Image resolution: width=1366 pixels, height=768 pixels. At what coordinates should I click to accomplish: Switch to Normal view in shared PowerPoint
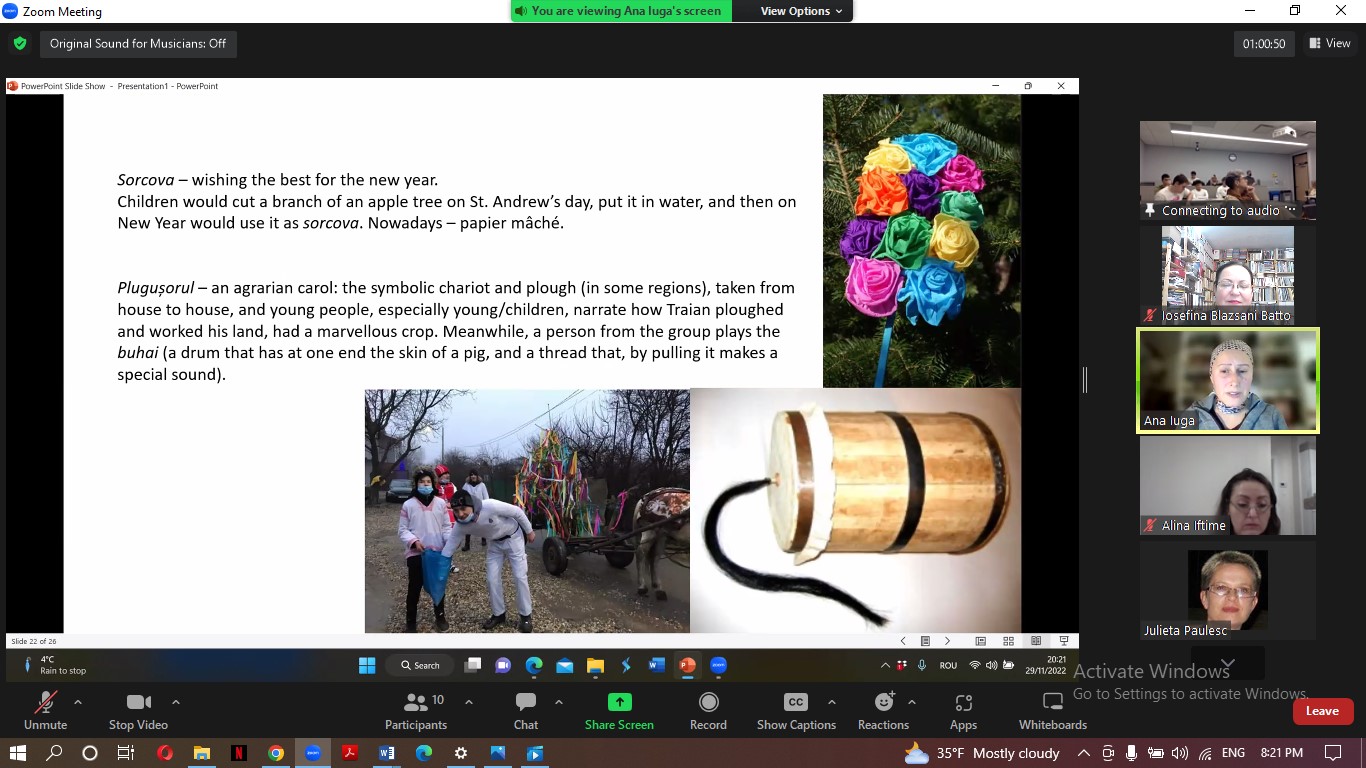coord(980,641)
